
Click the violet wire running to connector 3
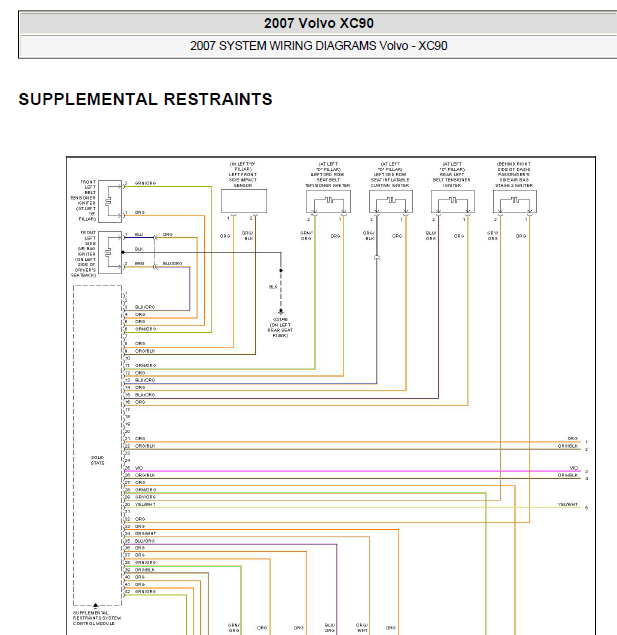(x=352, y=471)
